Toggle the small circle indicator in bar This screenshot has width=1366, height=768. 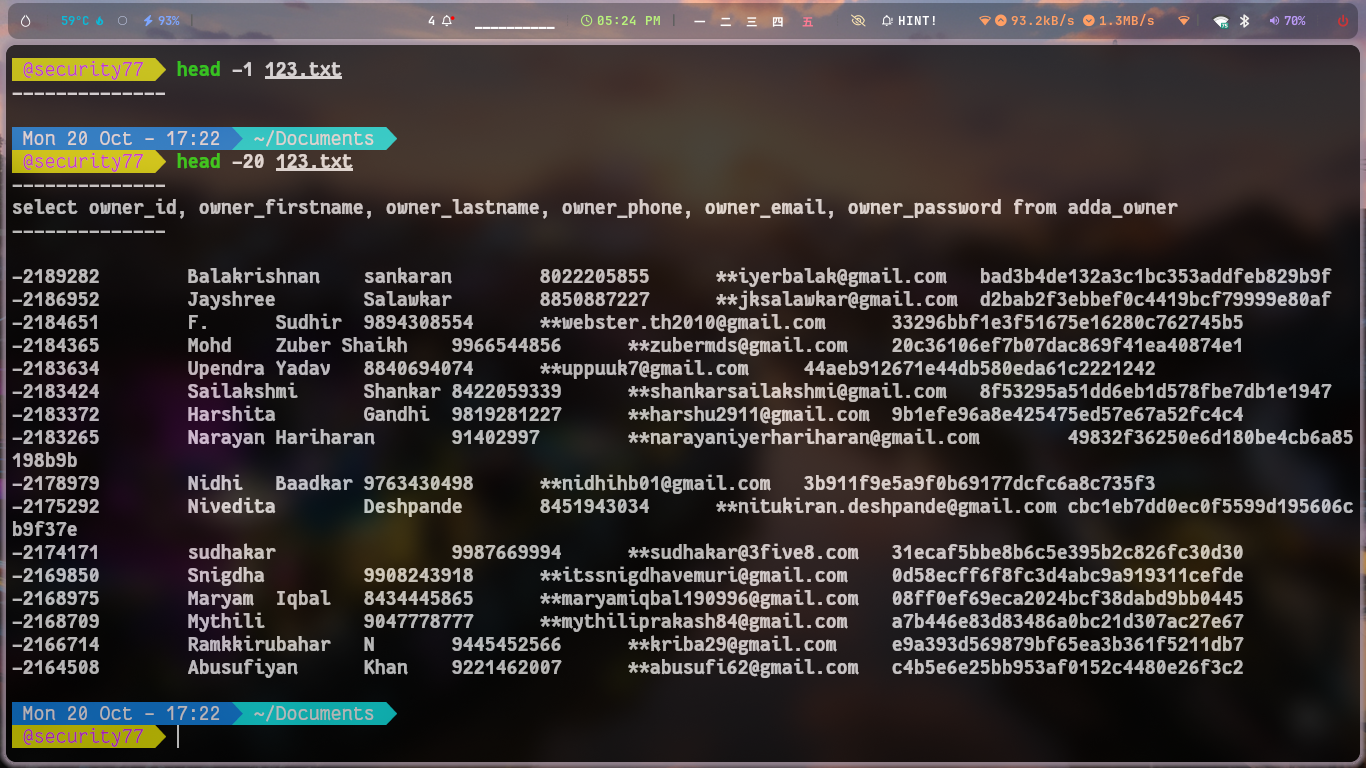pyautogui.click(x=122, y=20)
